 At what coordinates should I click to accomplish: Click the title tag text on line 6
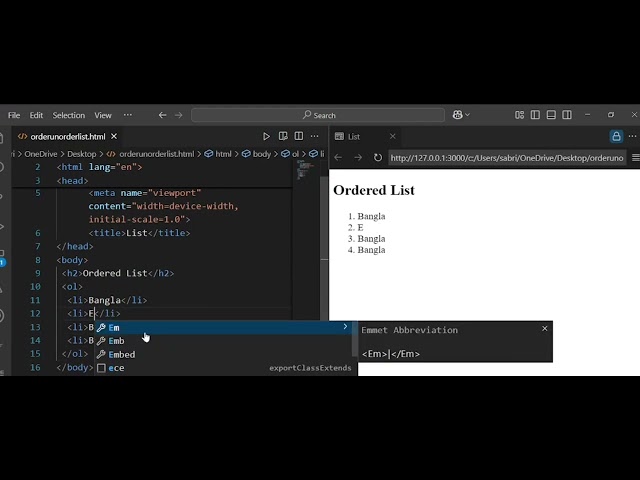[x=139, y=233]
